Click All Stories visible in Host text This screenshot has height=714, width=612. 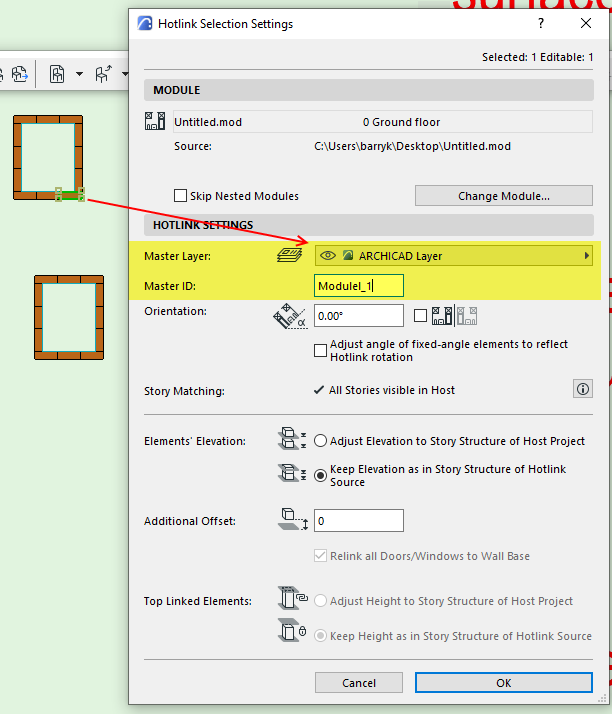tap(392, 390)
